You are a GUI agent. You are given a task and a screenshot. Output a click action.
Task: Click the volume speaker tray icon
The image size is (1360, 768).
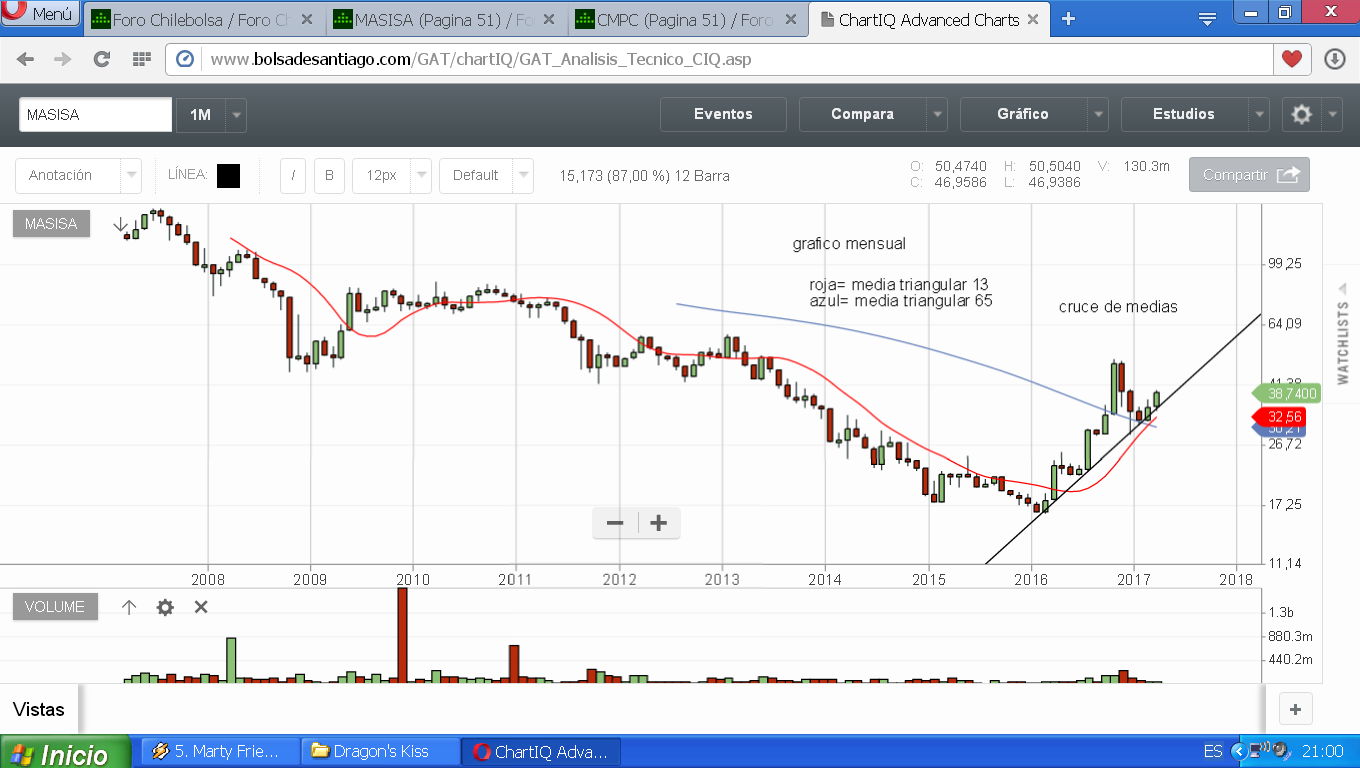(1280, 751)
